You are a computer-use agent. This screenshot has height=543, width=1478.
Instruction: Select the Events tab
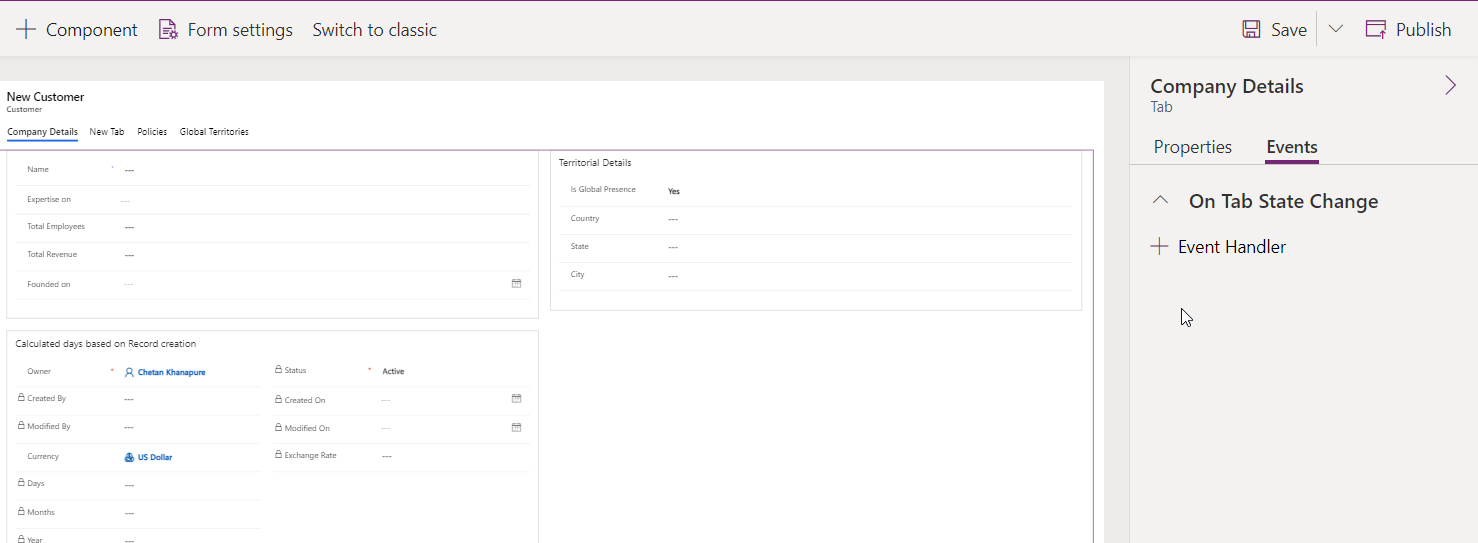(1291, 147)
